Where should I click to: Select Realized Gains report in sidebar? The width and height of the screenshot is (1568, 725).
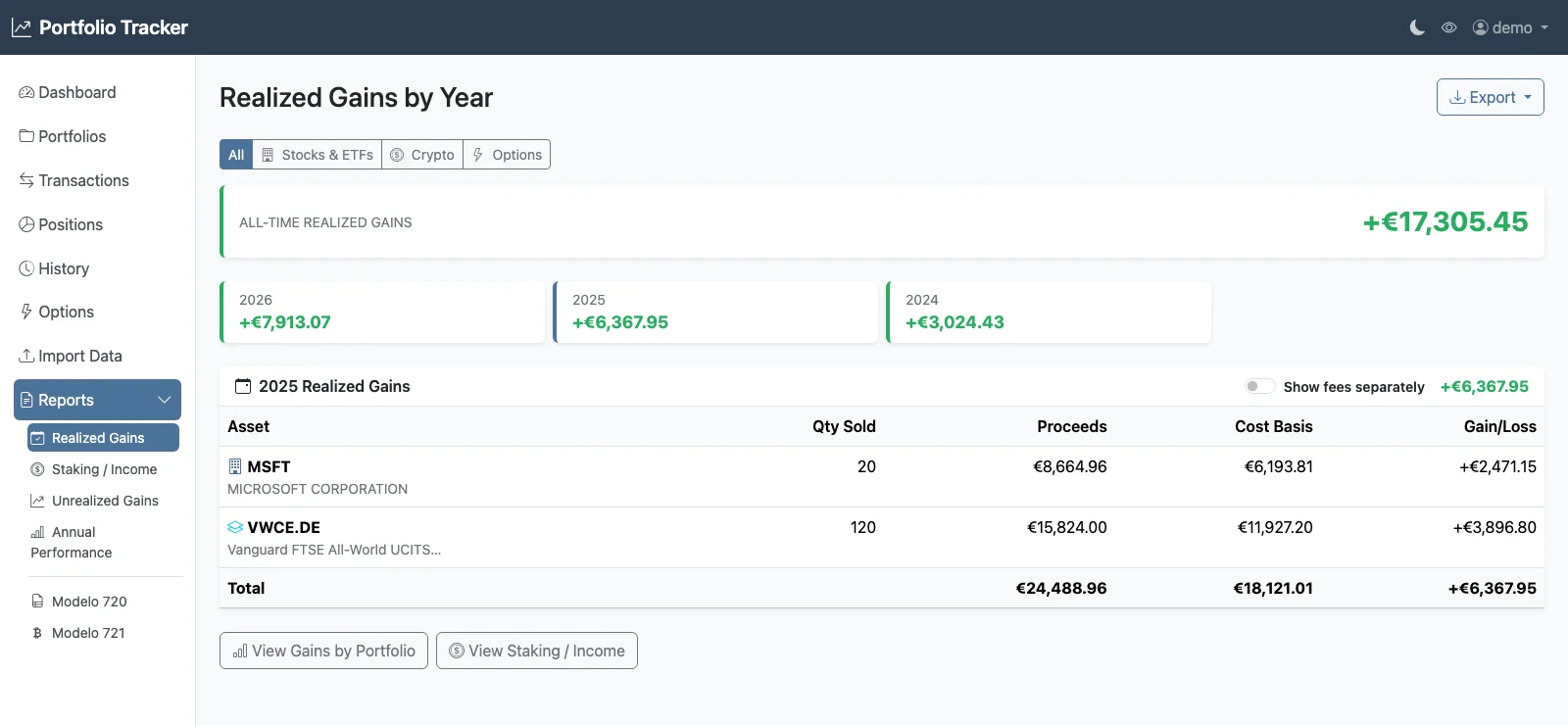[104, 438]
